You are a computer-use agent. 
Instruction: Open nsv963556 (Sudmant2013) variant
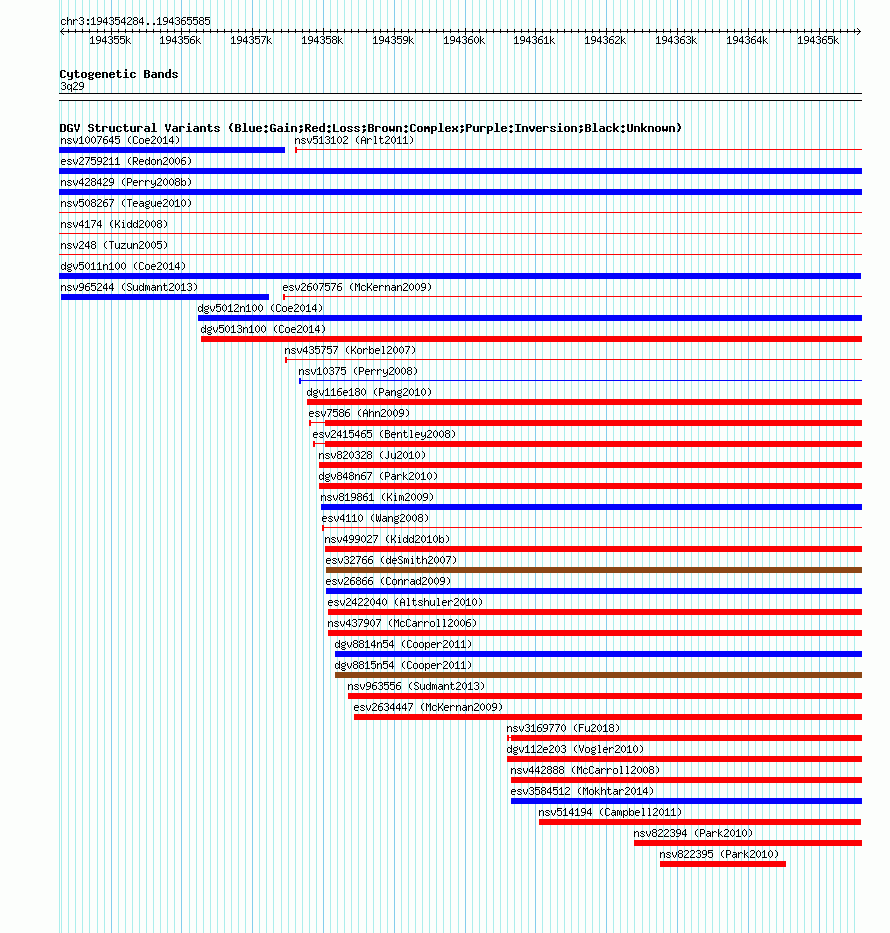coord(416,686)
